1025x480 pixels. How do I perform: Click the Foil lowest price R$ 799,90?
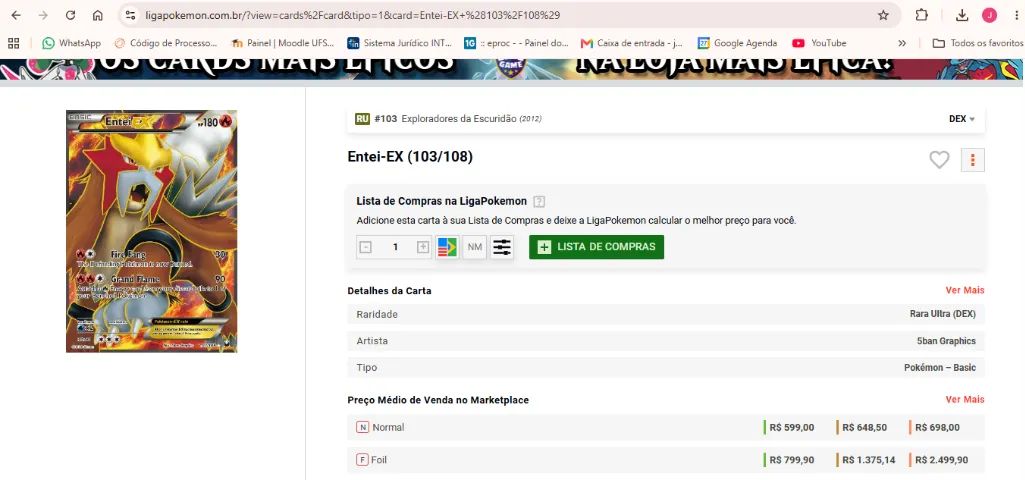792,460
